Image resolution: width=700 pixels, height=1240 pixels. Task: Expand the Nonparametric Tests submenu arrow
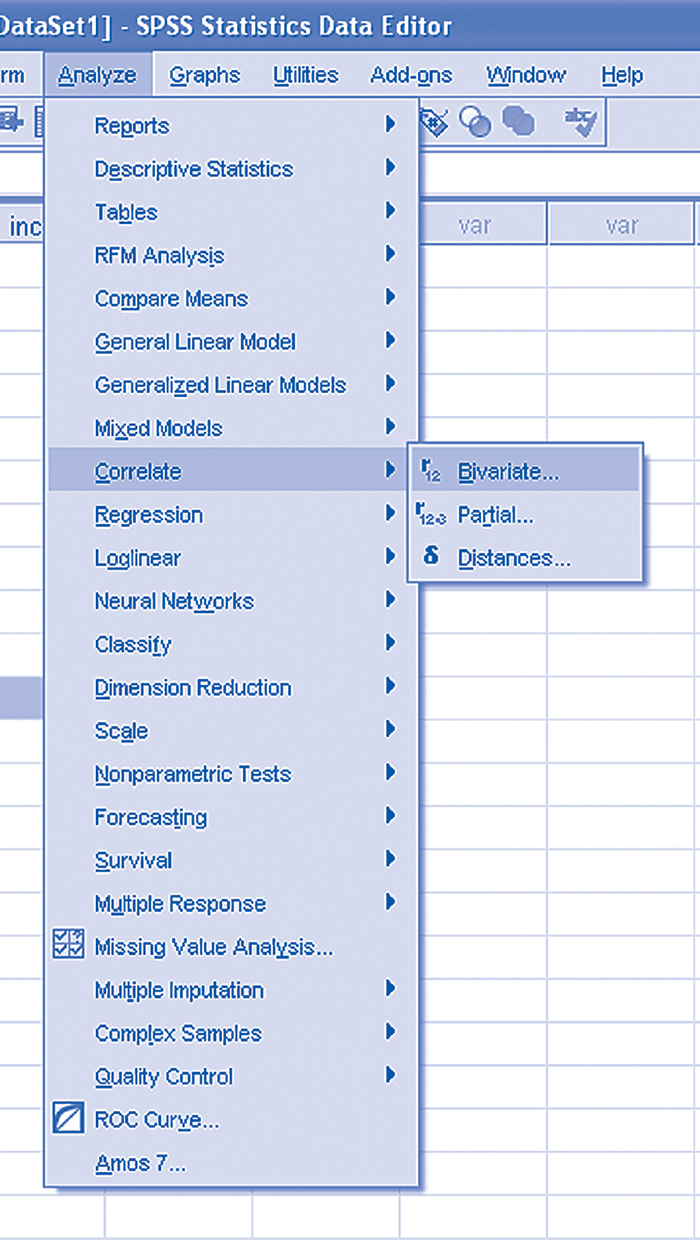point(390,773)
